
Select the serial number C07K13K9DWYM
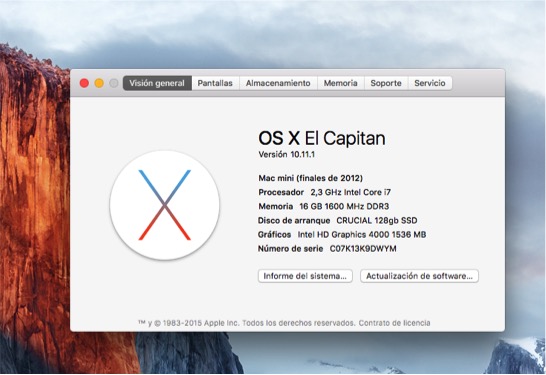pyautogui.click(x=363, y=249)
